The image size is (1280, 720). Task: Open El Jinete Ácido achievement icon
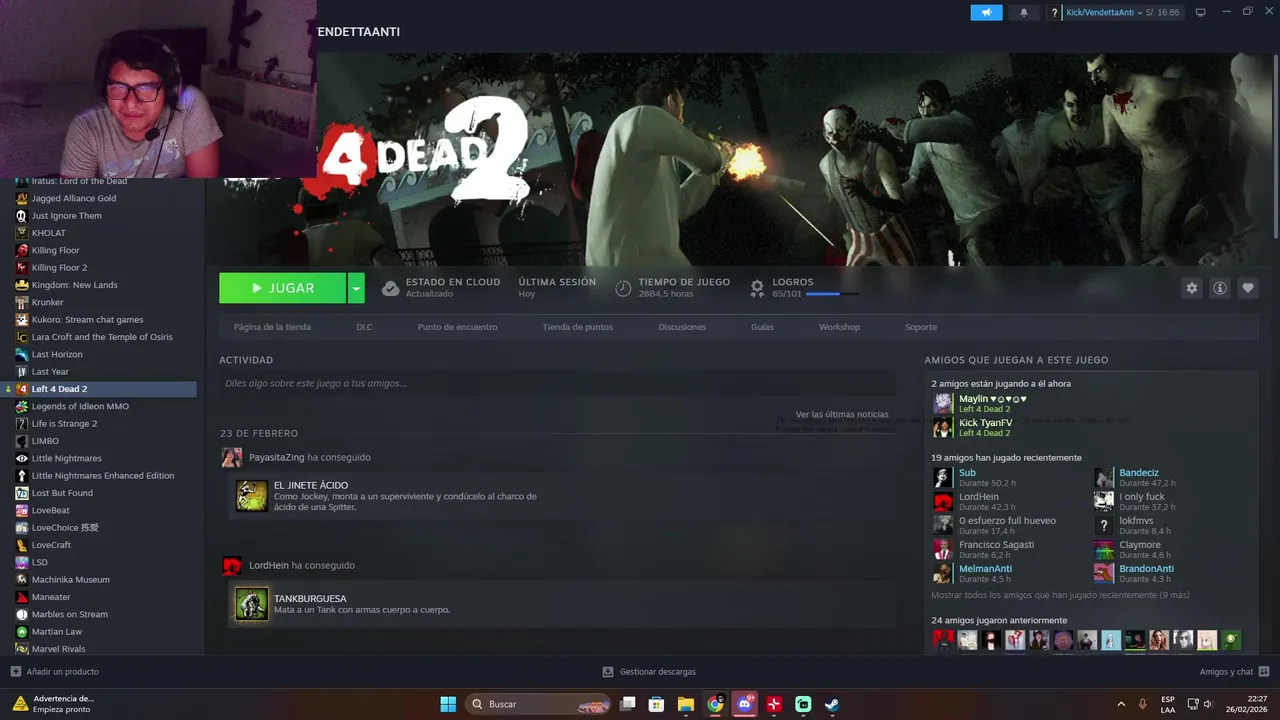251,496
